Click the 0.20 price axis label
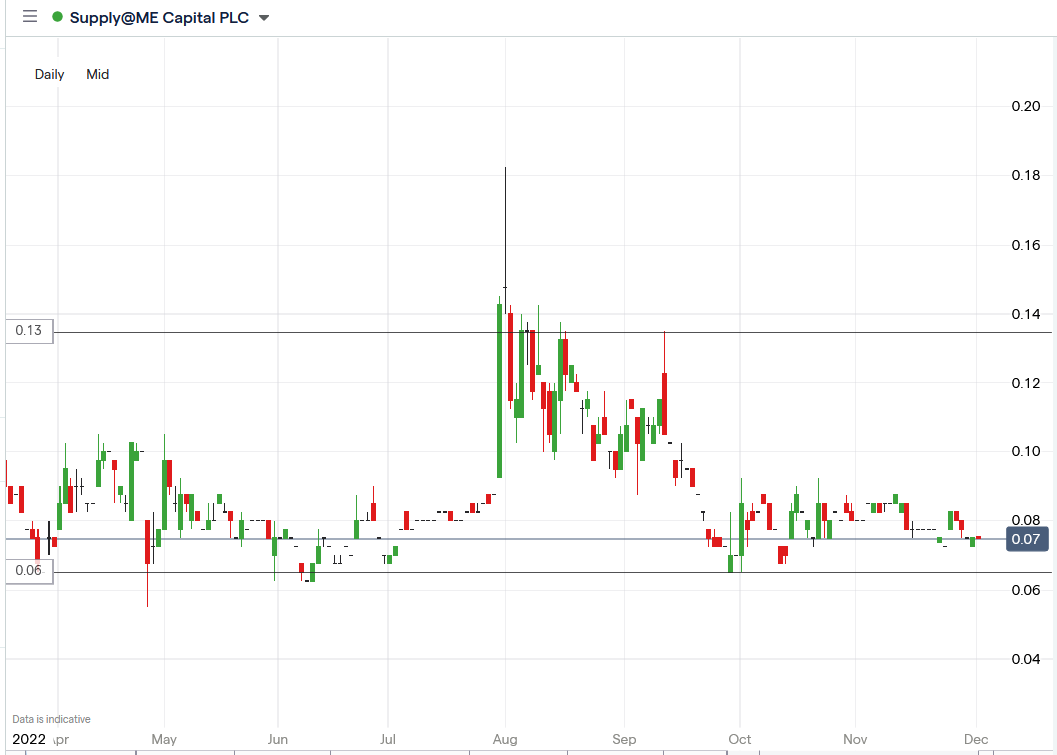 click(1026, 106)
